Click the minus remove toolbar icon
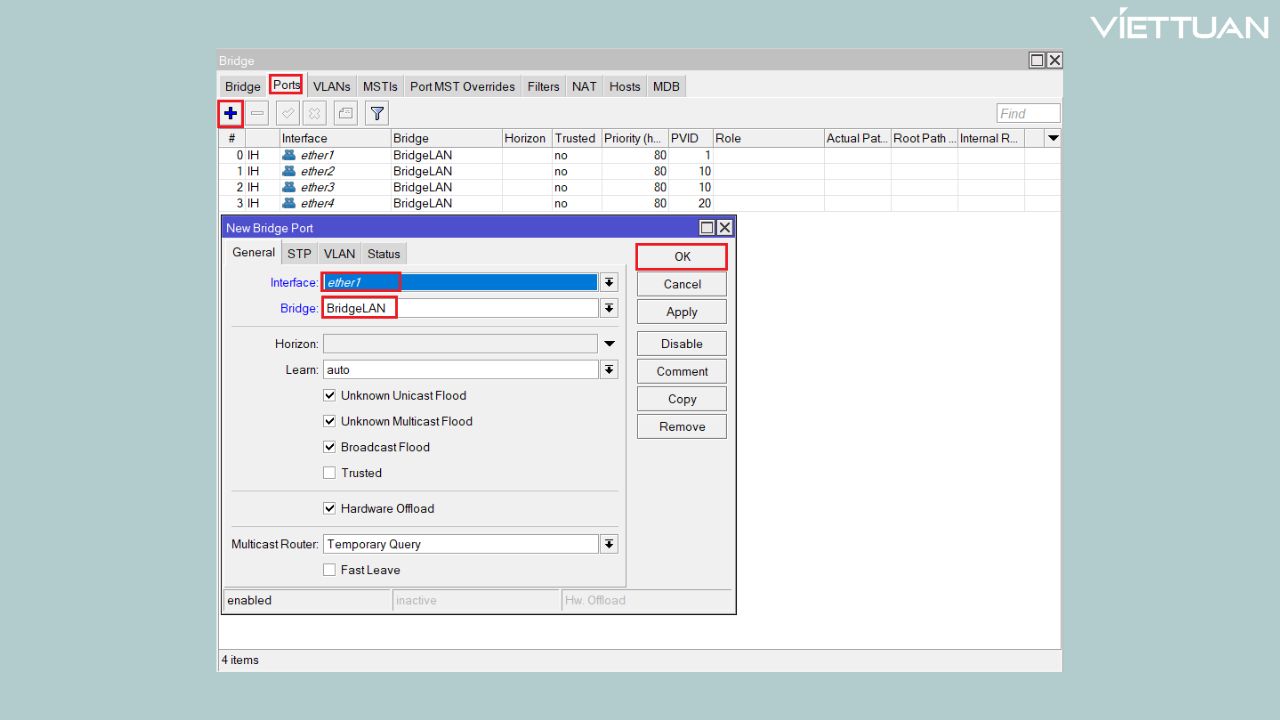 tap(258, 113)
